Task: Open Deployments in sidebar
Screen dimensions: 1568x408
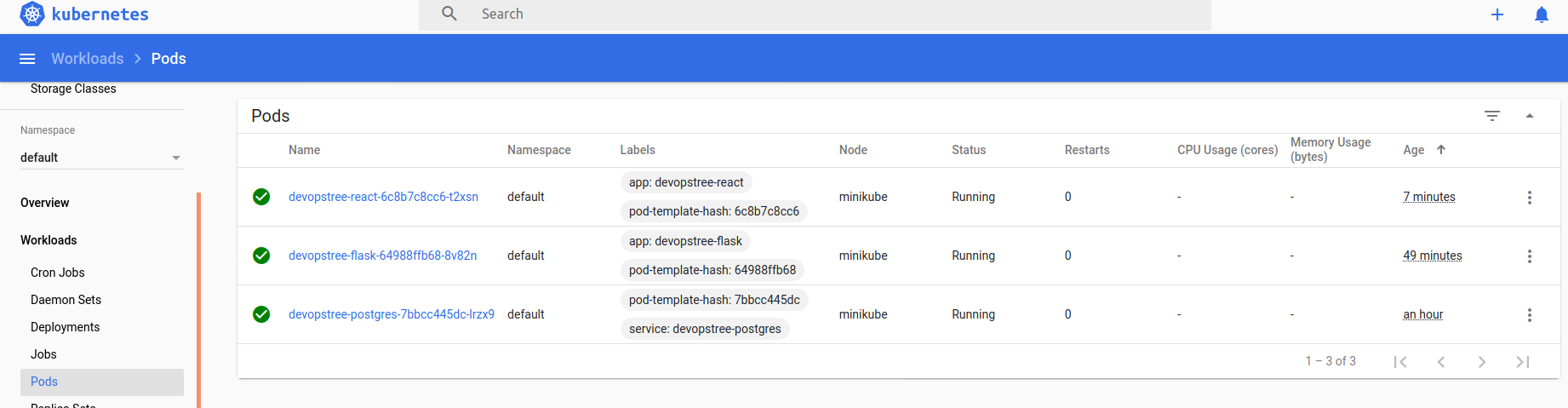Action: click(x=65, y=327)
